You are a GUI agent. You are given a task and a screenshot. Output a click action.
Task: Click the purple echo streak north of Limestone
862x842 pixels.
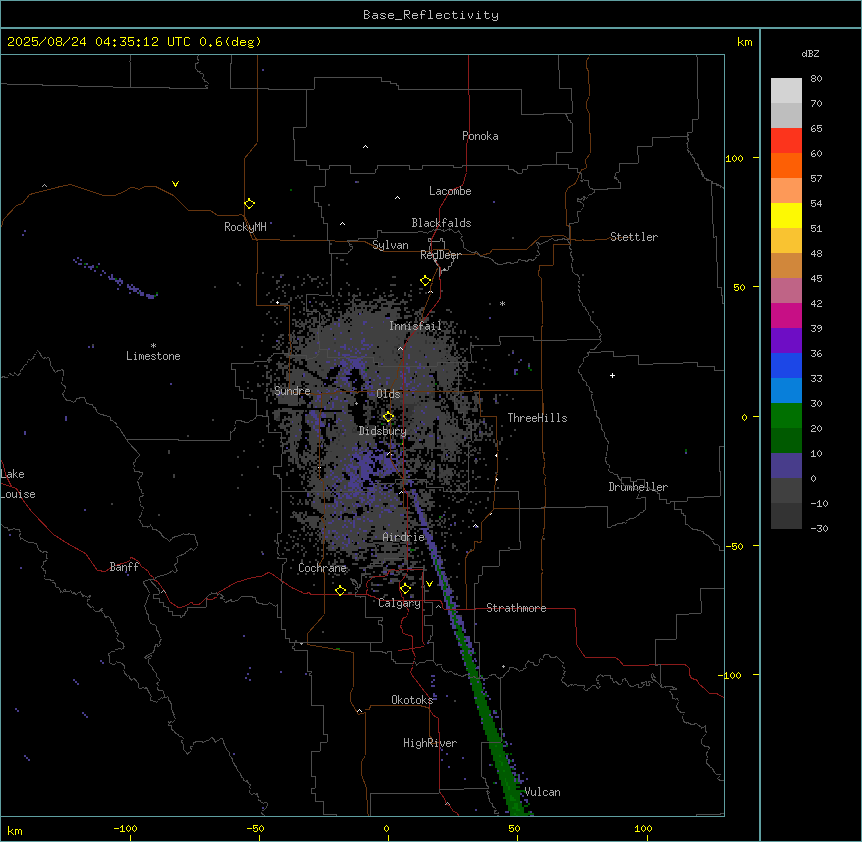pyautogui.click(x=115, y=279)
